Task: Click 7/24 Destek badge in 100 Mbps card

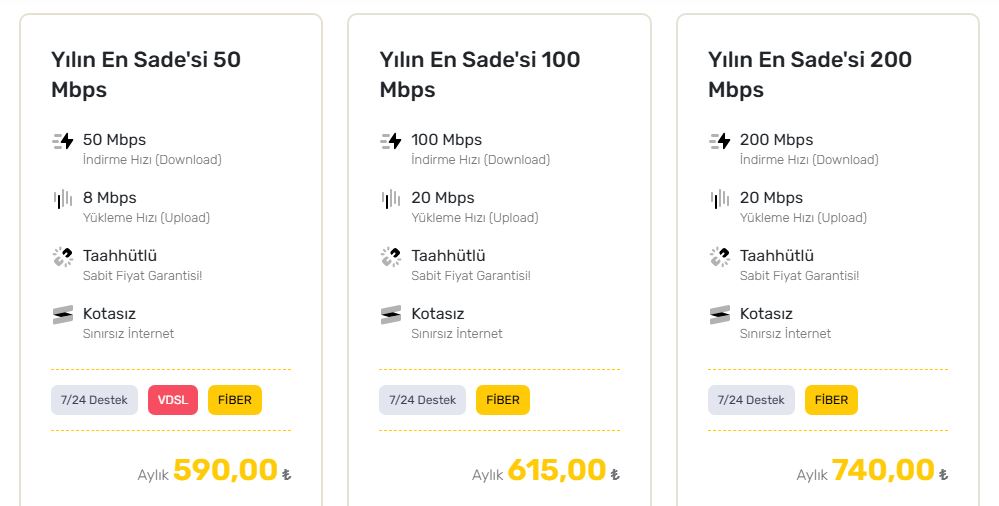Action: [422, 400]
